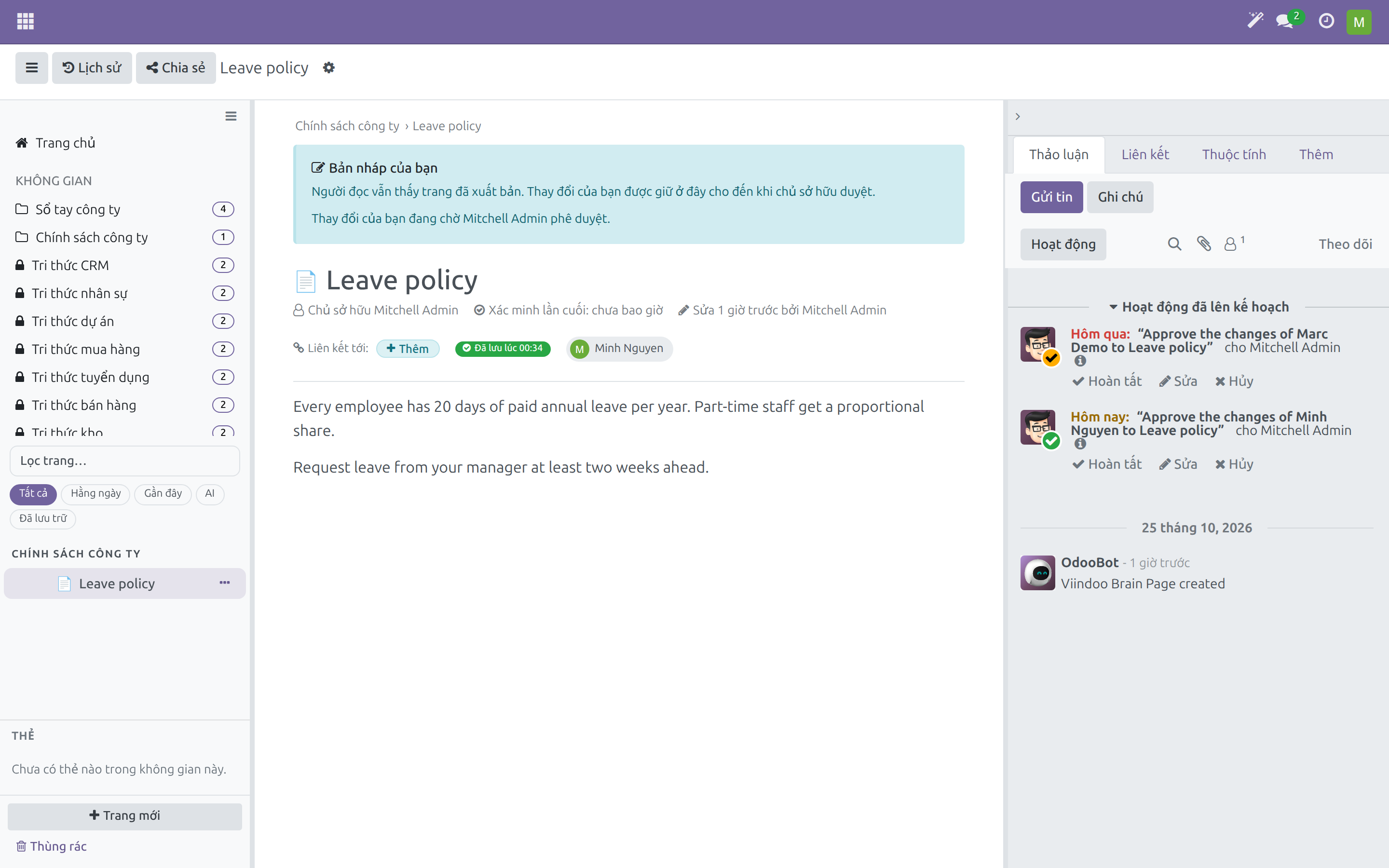This screenshot has width=1389, height=868.
Task: Open the sidebar options menu icon
Action: coord(231,117)
